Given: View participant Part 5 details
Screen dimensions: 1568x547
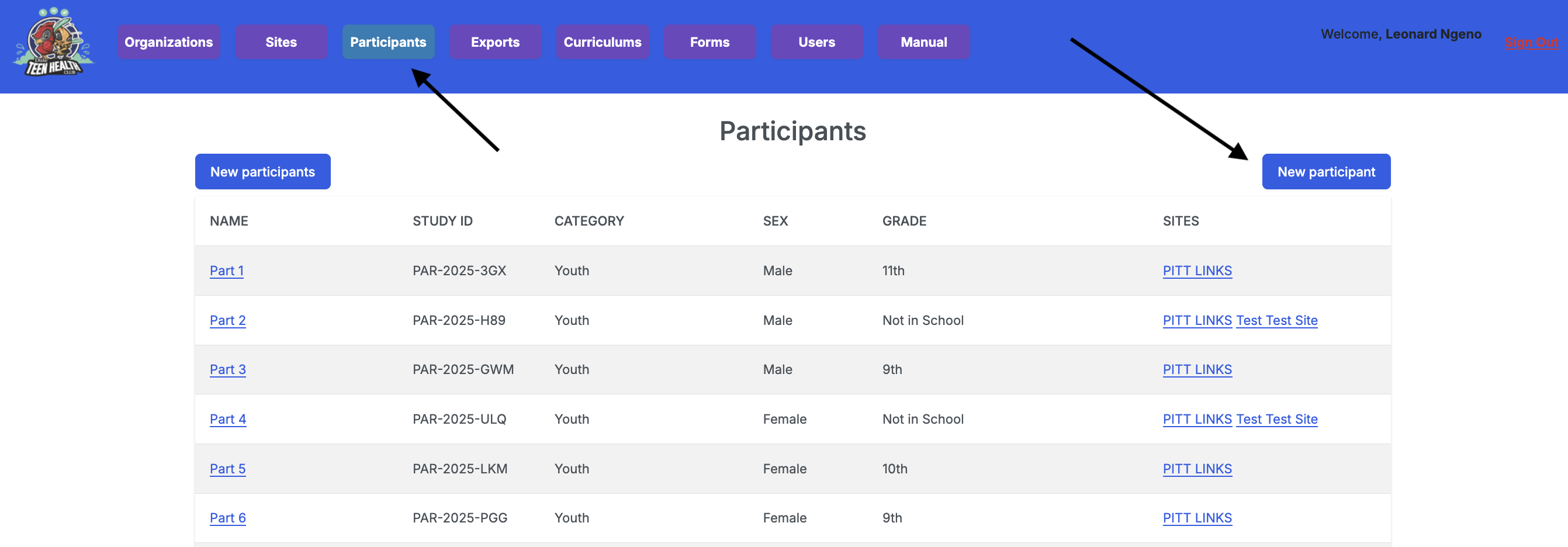Looking at the screenshot, I should click(228, 469).
